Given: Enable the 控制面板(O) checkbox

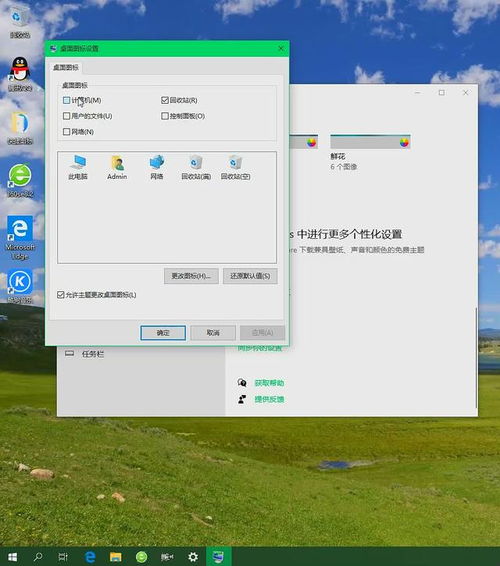Looking at the screenshot, I should point(165,116).
